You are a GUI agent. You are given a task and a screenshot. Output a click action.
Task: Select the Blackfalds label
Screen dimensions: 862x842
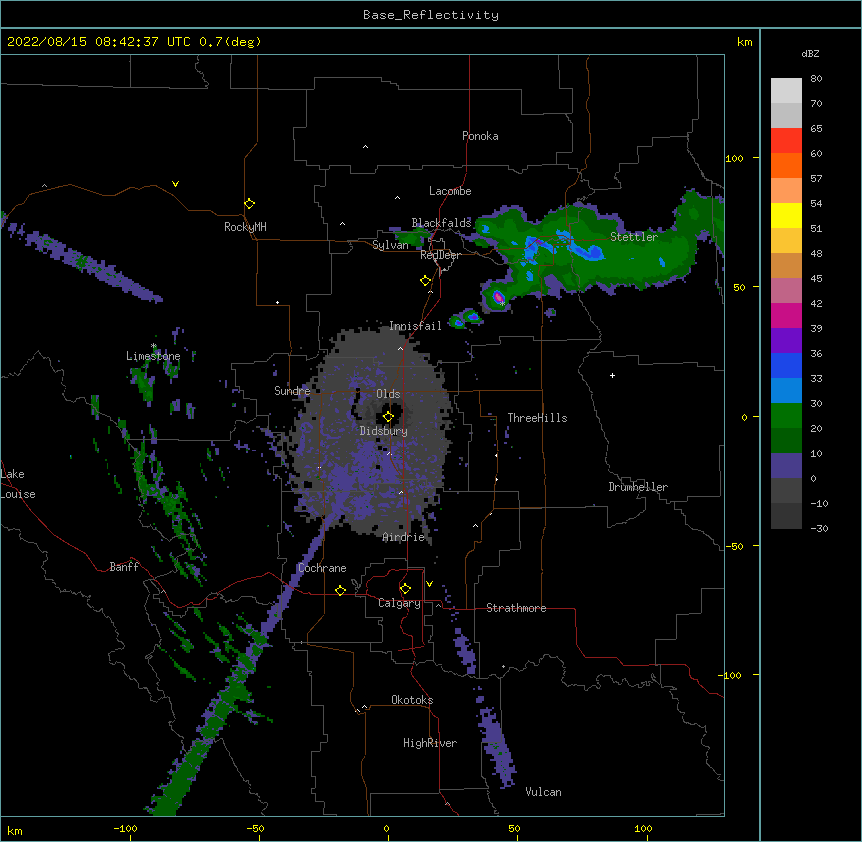[441, 223]
